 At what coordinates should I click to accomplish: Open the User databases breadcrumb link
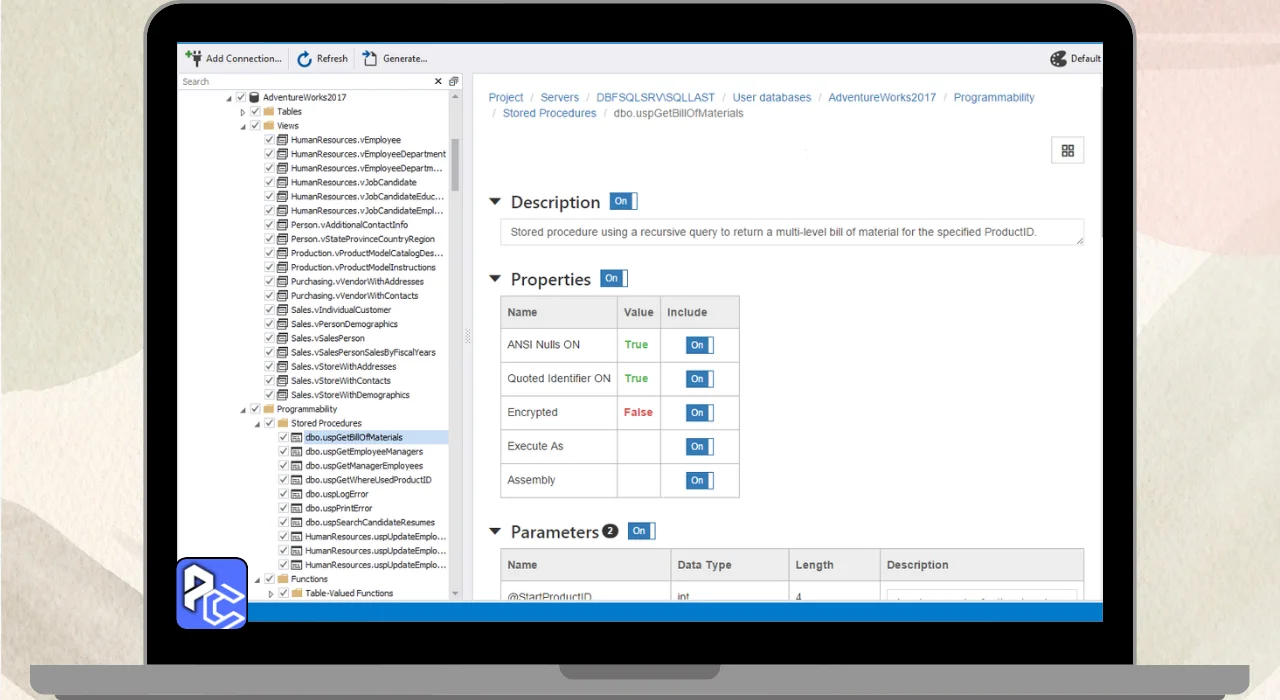(x=772, y=97)
